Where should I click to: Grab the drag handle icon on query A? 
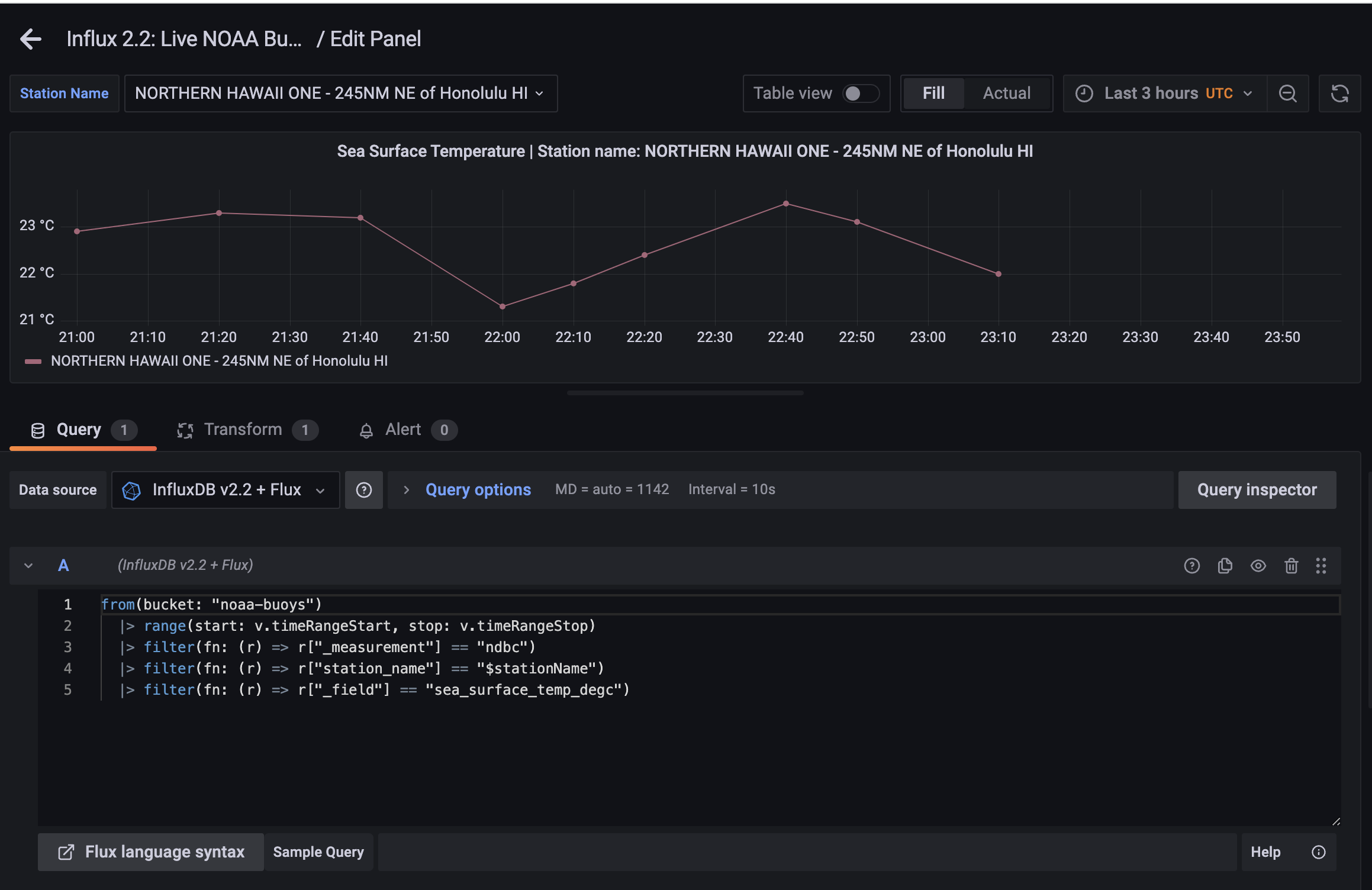point(1321,566)
